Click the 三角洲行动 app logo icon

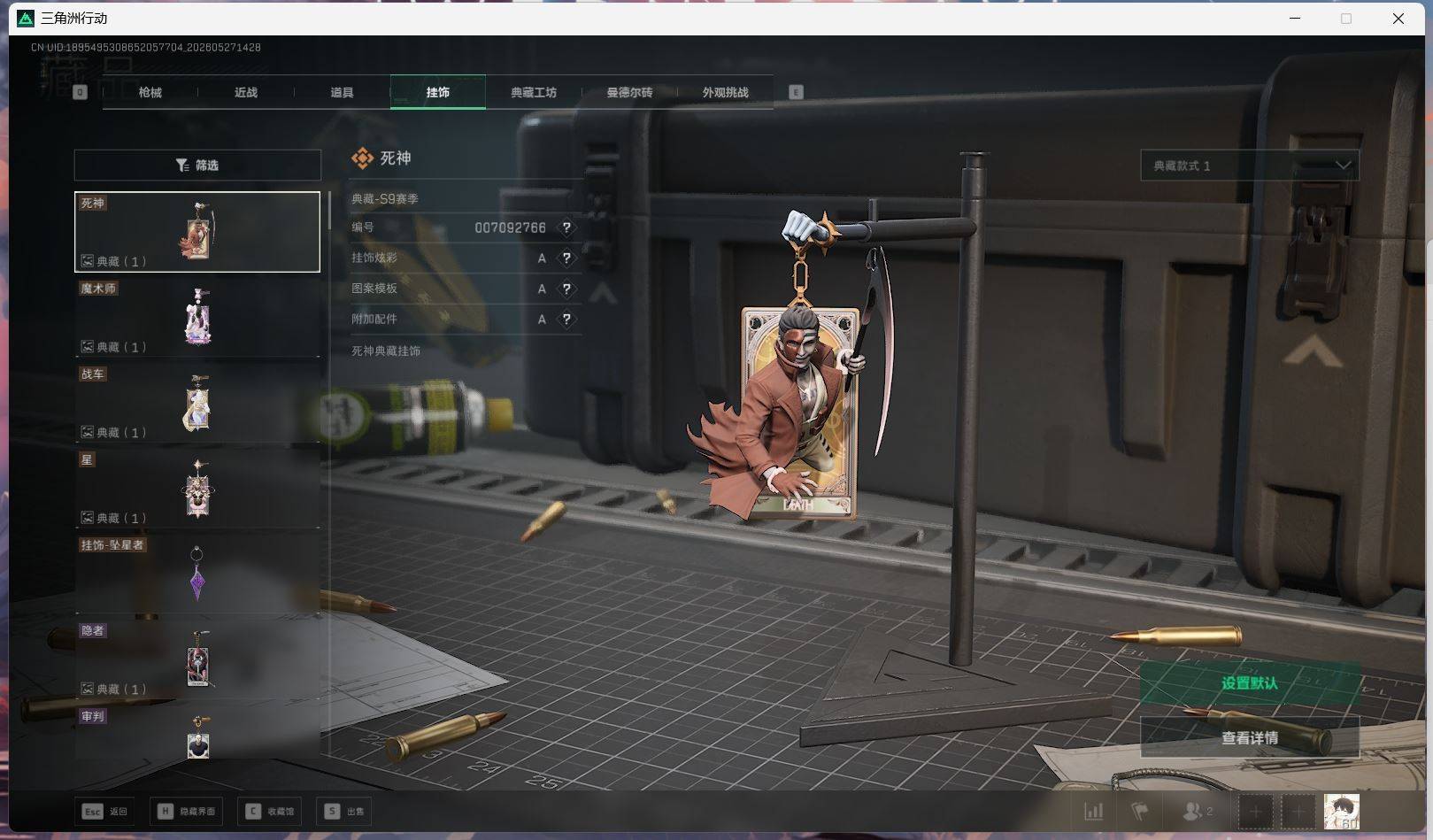coord(26,19)
